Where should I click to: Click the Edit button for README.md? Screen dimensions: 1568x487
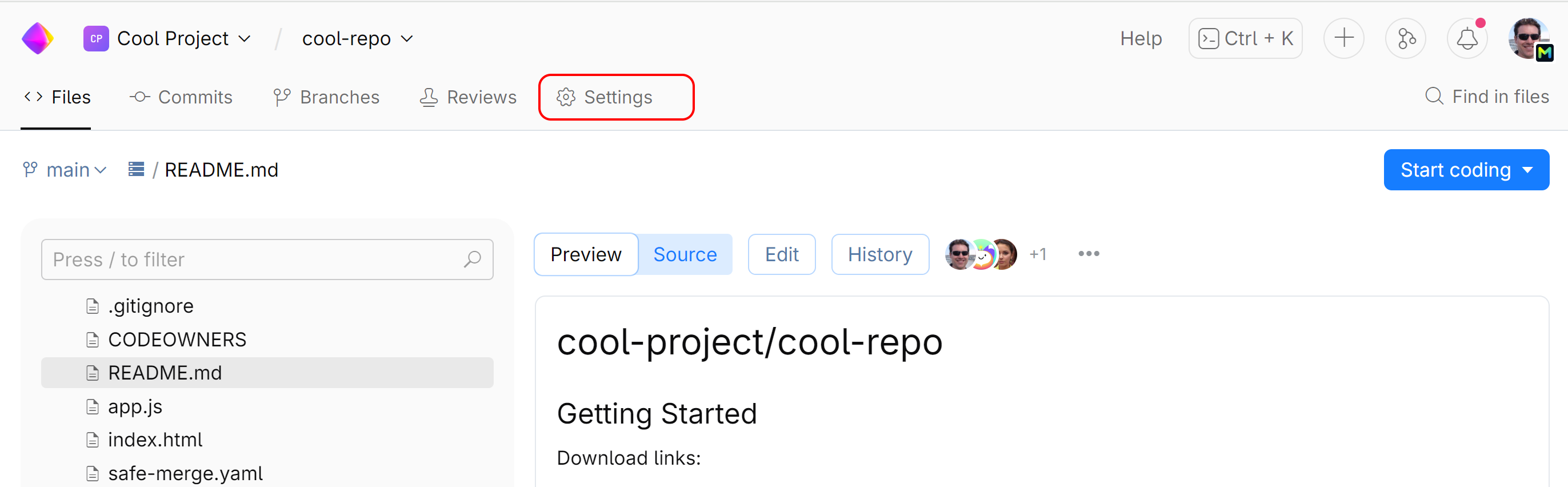click(x=781, y=254)
